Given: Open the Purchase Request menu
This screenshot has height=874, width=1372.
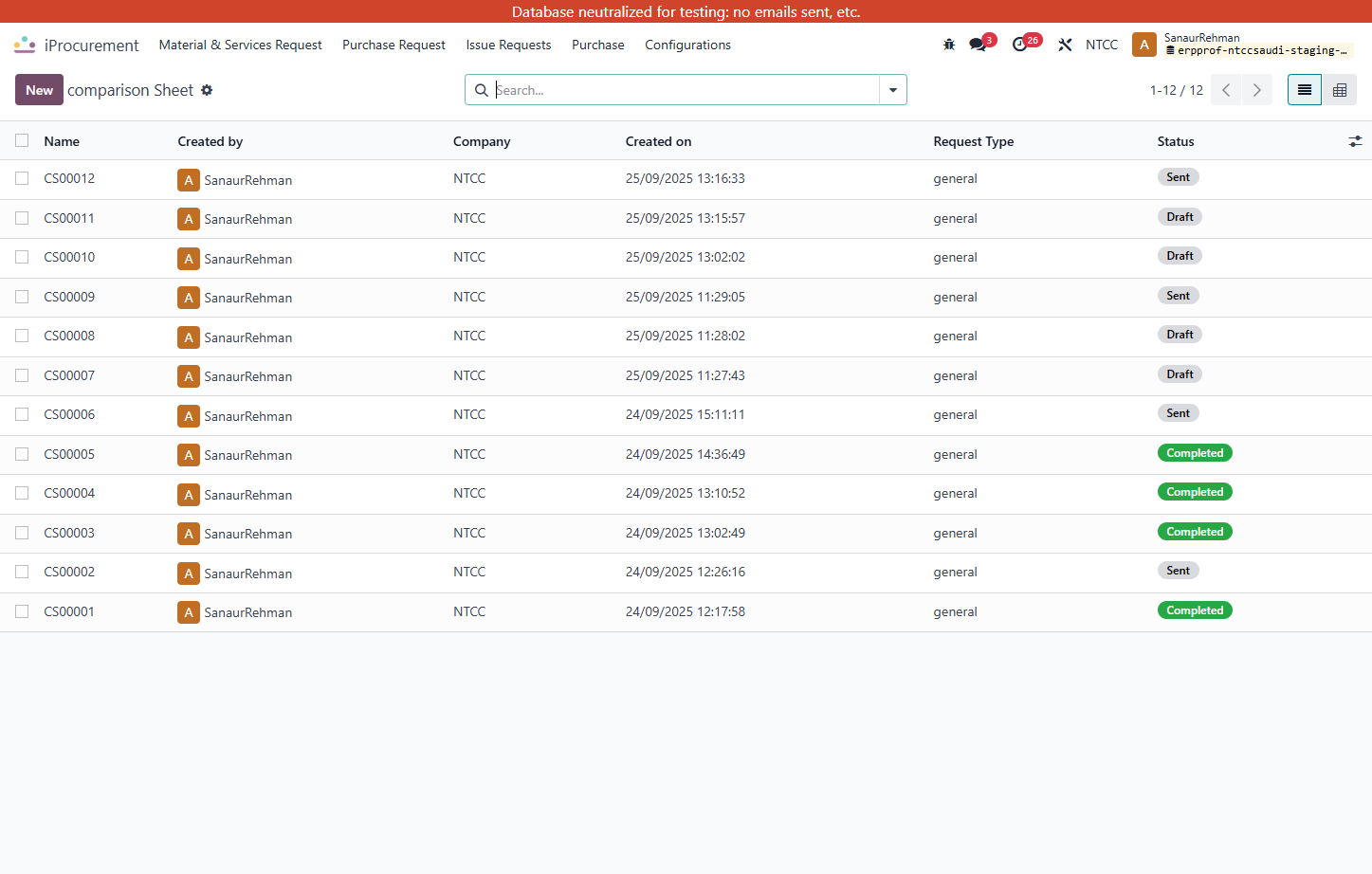Looking at the screenshot, I should click(x=393, y=45).
